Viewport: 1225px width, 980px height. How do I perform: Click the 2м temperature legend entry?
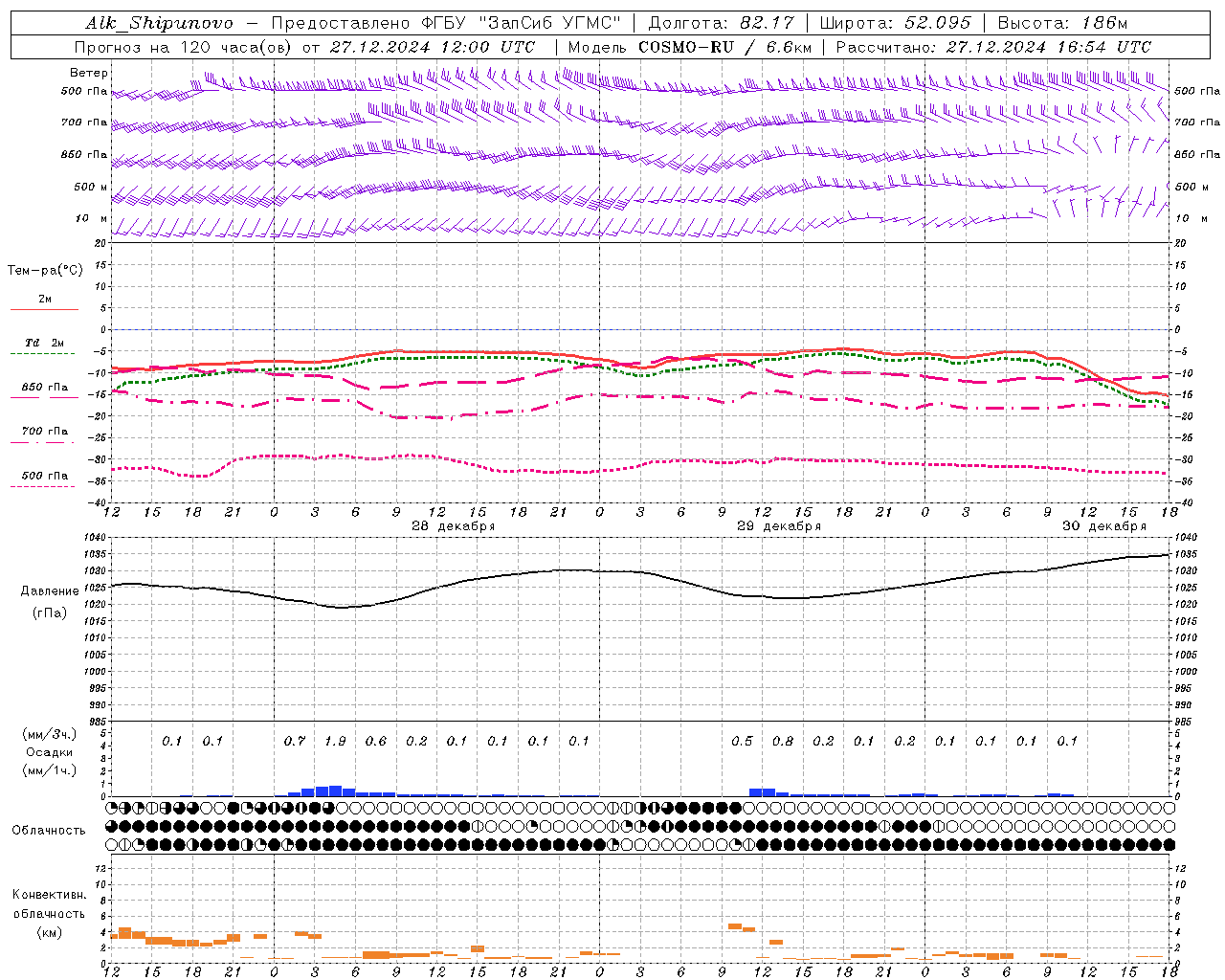[45, 299]
